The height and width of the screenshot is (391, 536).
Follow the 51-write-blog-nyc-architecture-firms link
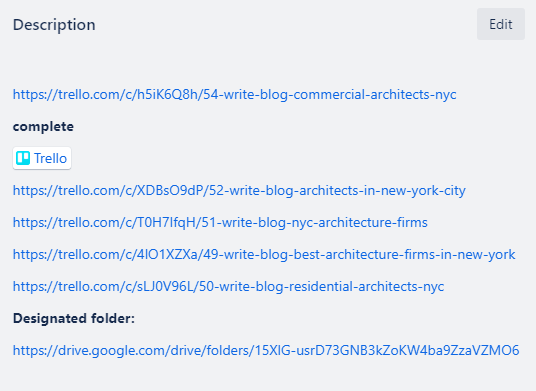tap(220, 223)
